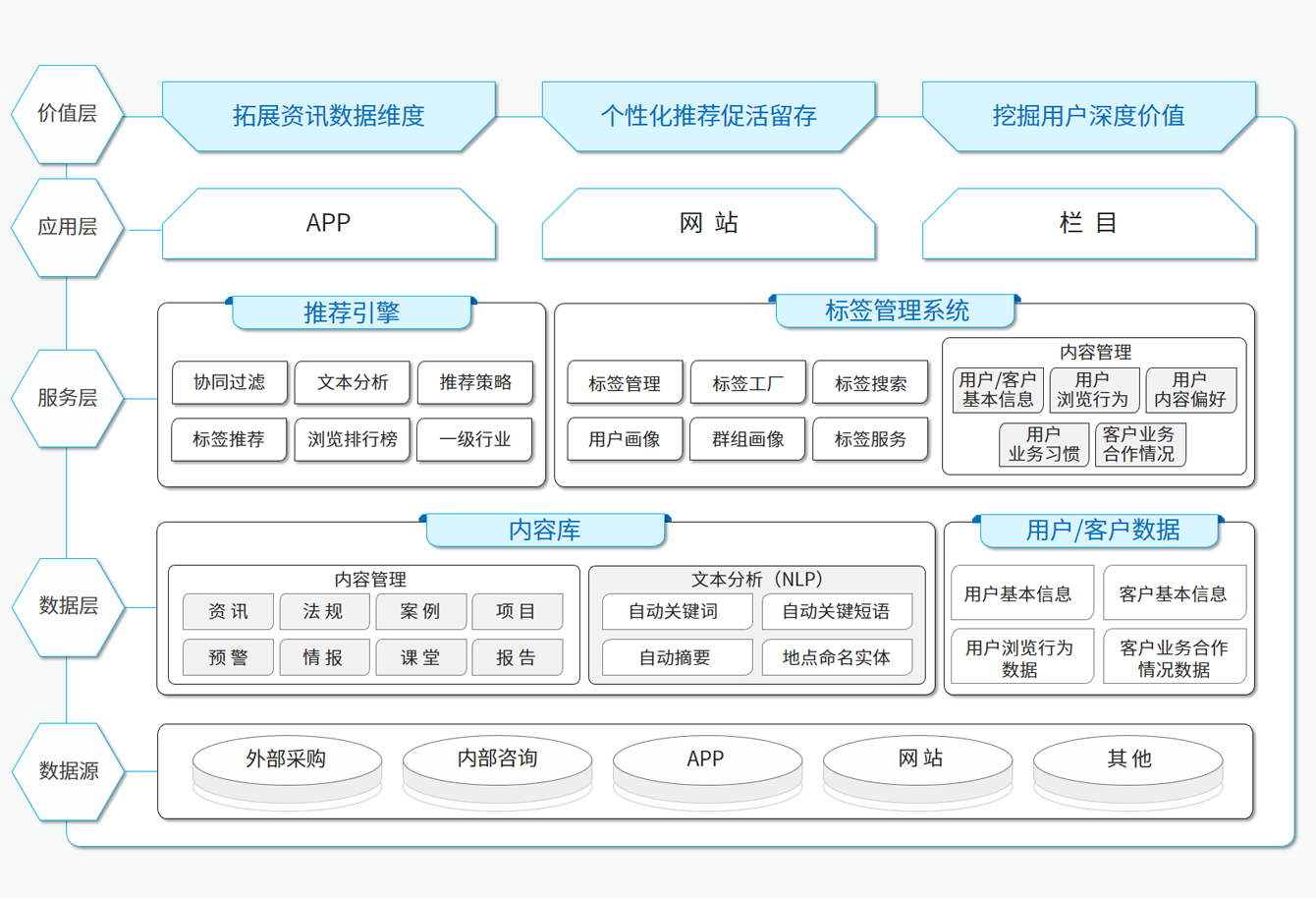Click APP box in the application layer
Screen dimensions: 1316x898
tap(329, 224)
